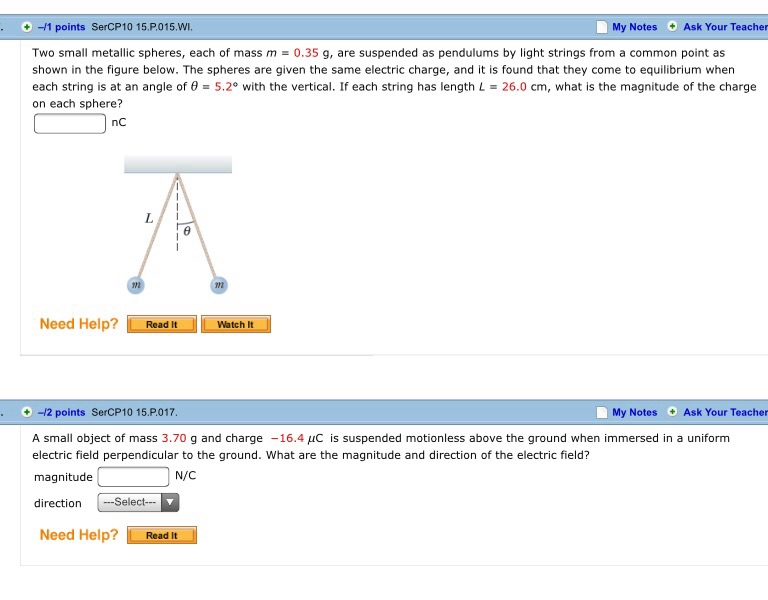Click the SerCP10 15.P.017. question code
The image size is (768, 600).
pos(134,412)
